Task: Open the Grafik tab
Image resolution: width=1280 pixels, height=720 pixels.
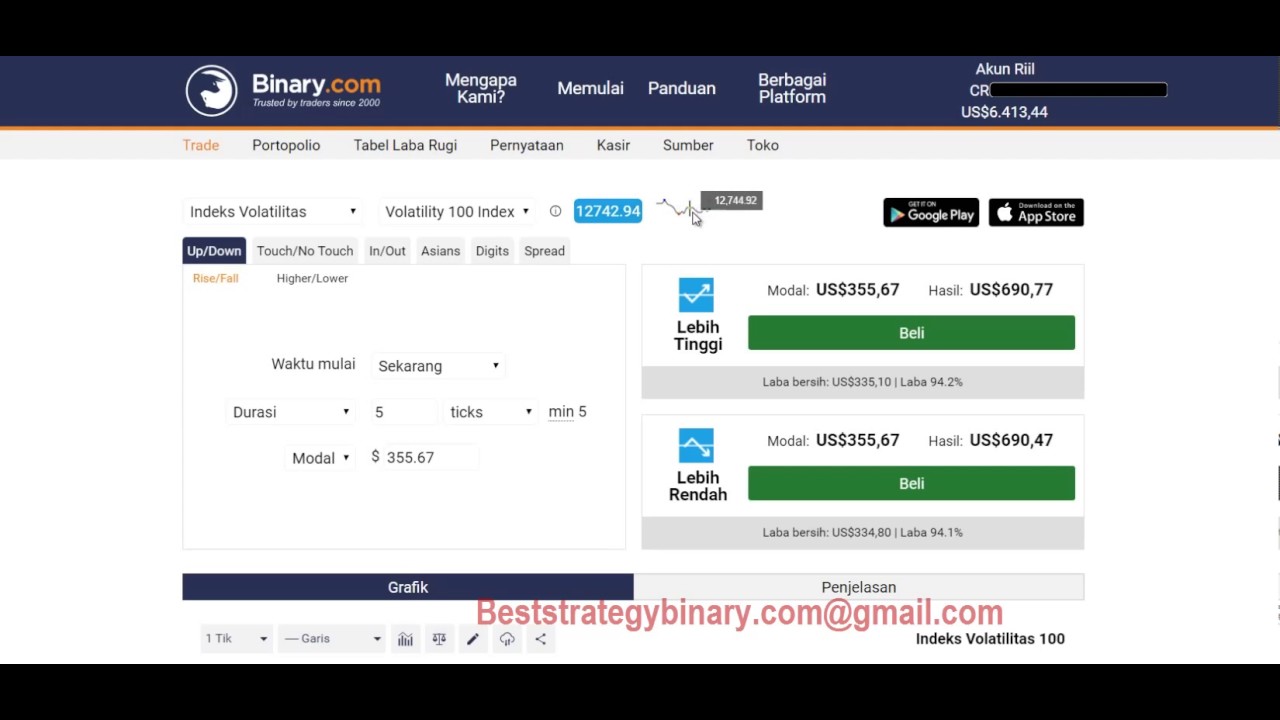Action: point(408,587)
